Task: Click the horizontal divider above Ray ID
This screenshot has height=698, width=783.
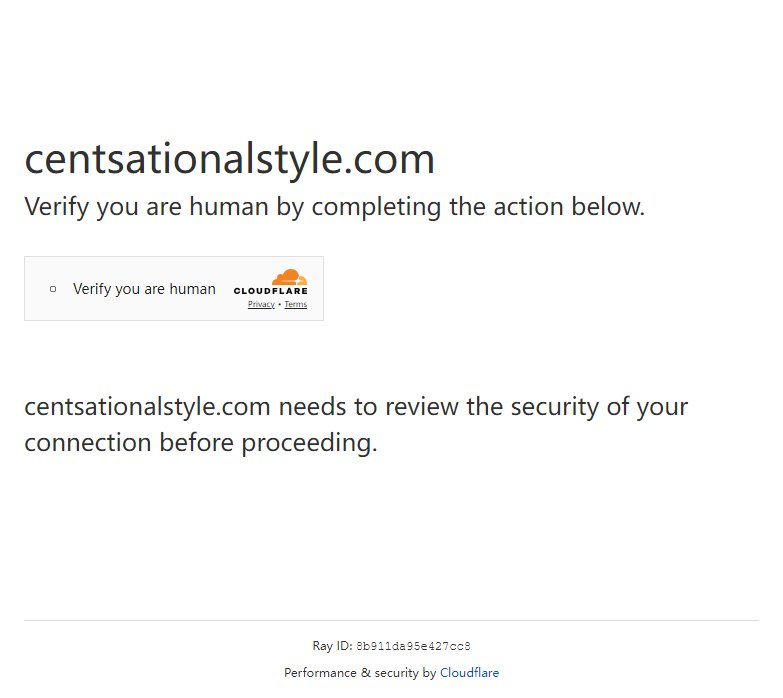Action: point(392,621)
